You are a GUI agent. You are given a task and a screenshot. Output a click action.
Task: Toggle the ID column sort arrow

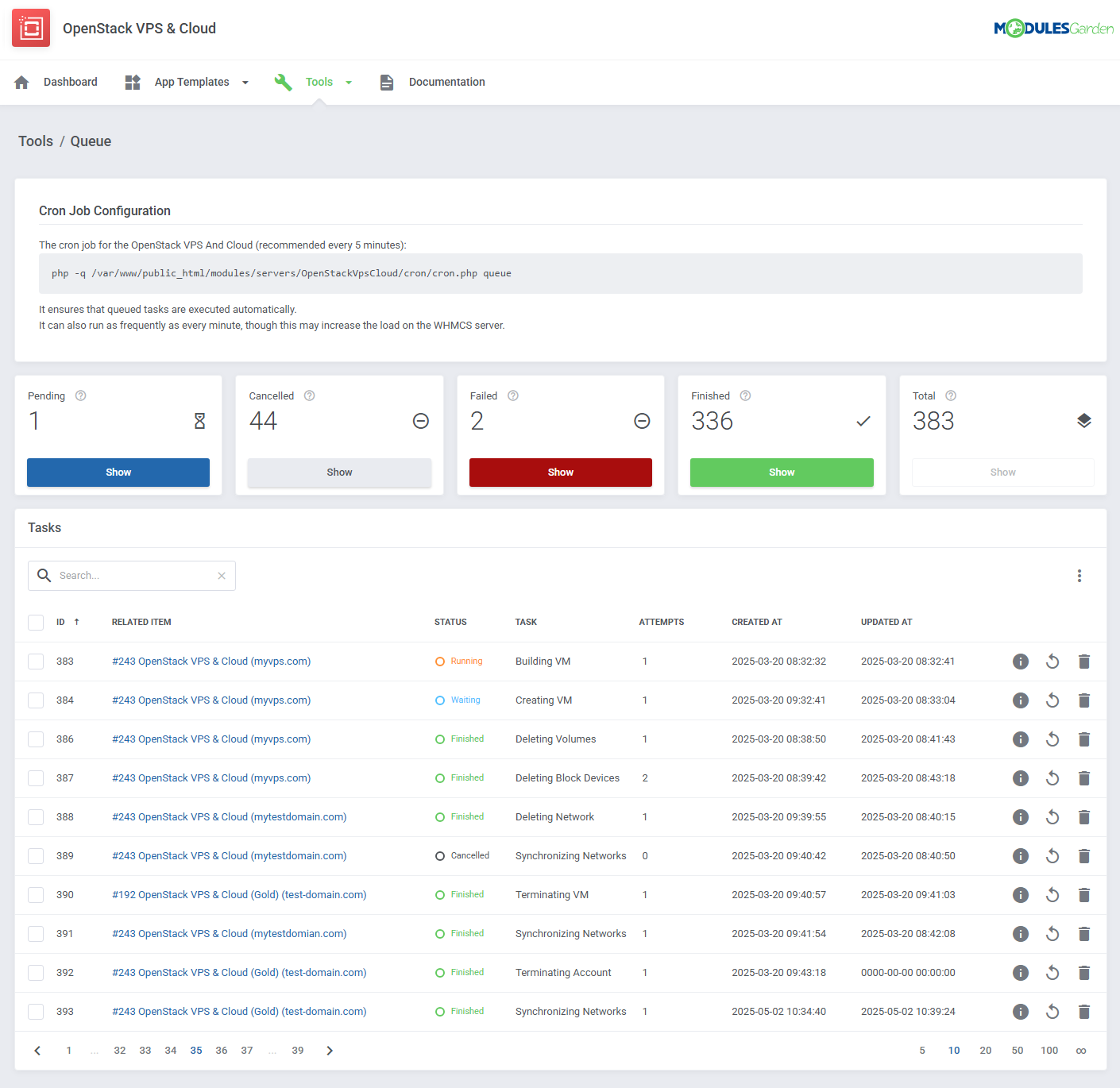76,622
